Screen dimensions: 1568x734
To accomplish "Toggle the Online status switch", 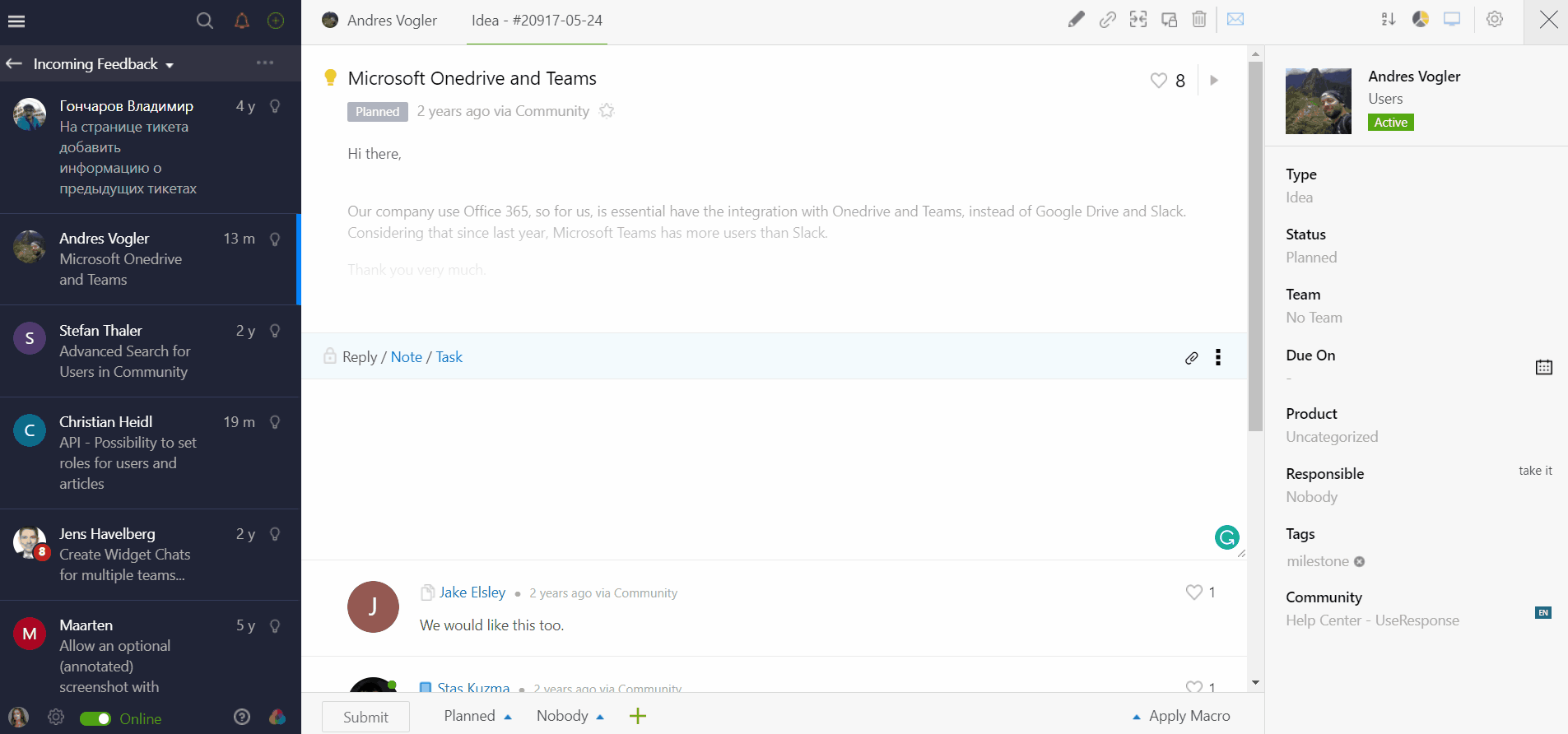I will click(x=95, y=718).
